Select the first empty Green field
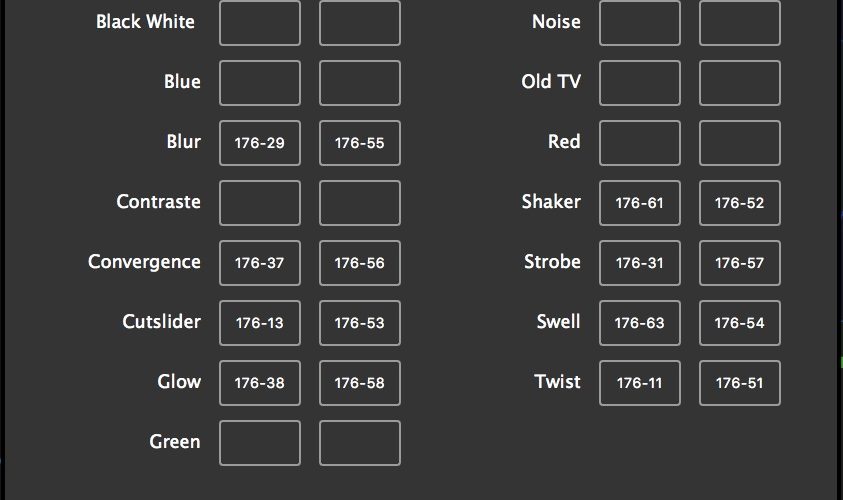Viewport: 843px width, 500px height. click(260, 443)
